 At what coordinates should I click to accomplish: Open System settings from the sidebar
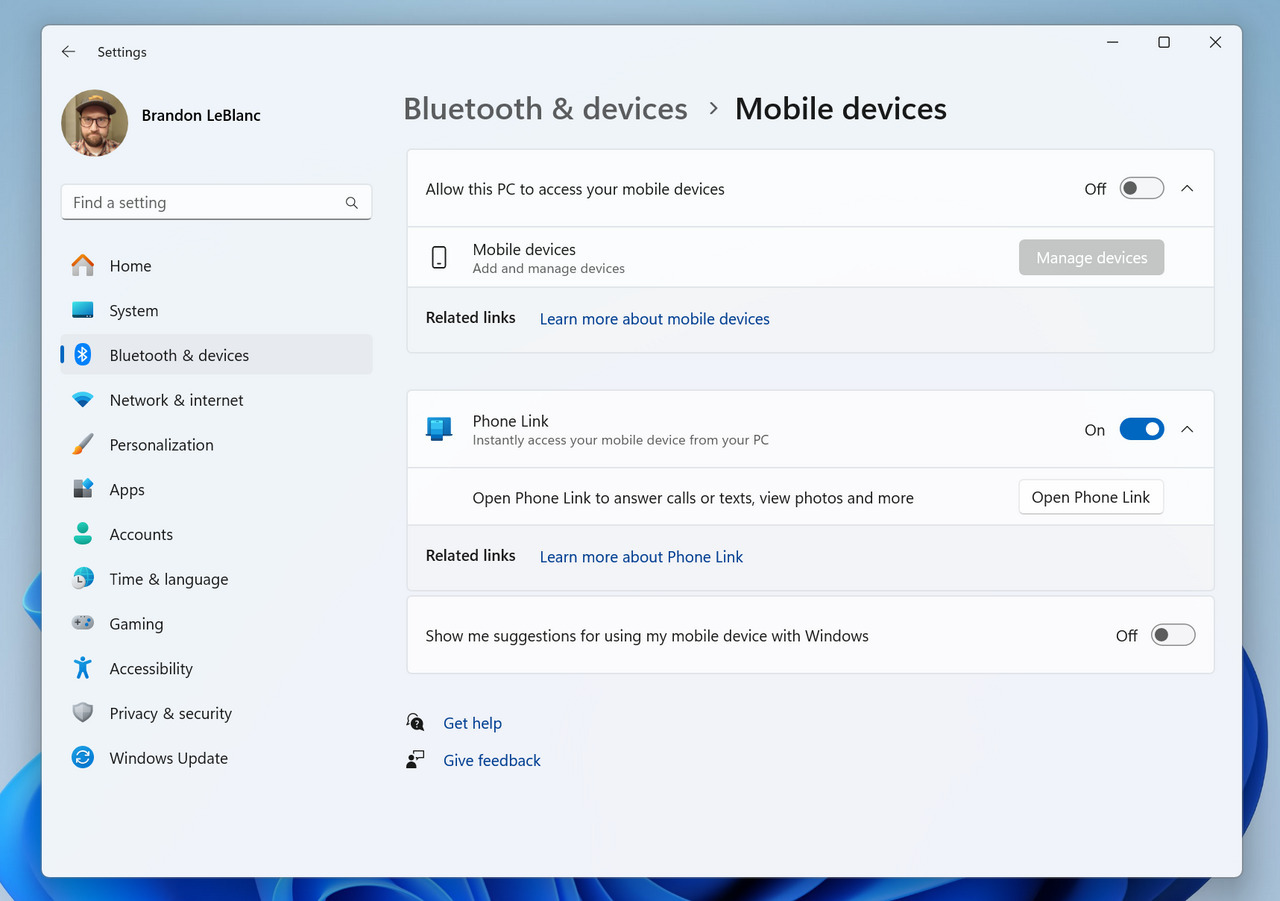82,311
